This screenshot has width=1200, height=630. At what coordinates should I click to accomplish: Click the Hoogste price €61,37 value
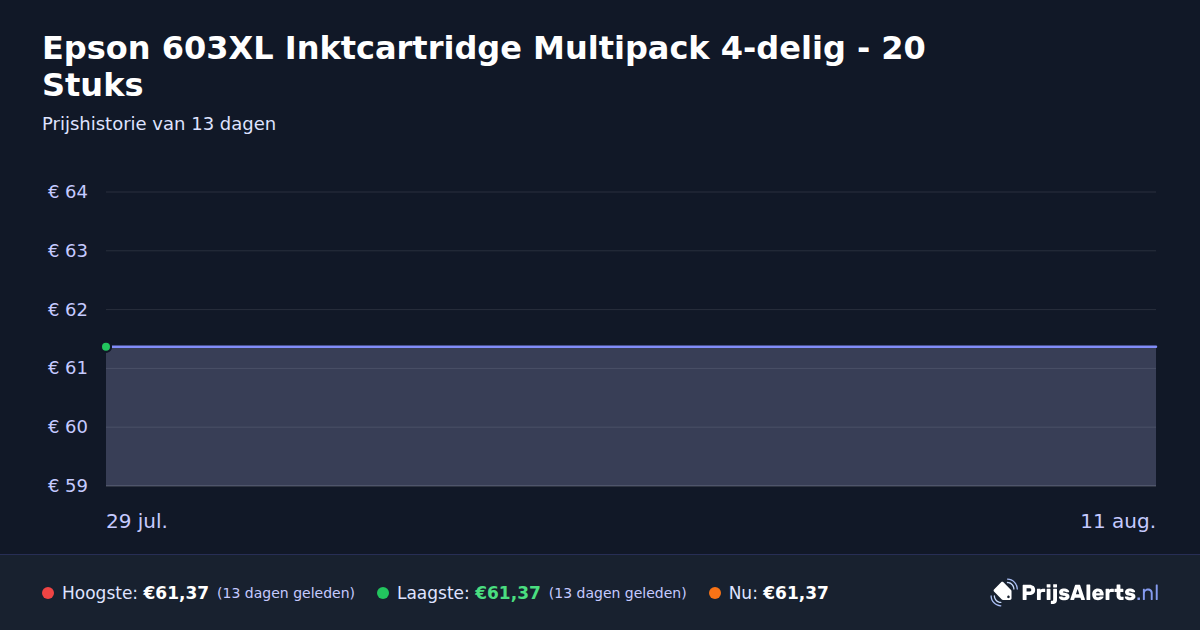coord(176,593)
